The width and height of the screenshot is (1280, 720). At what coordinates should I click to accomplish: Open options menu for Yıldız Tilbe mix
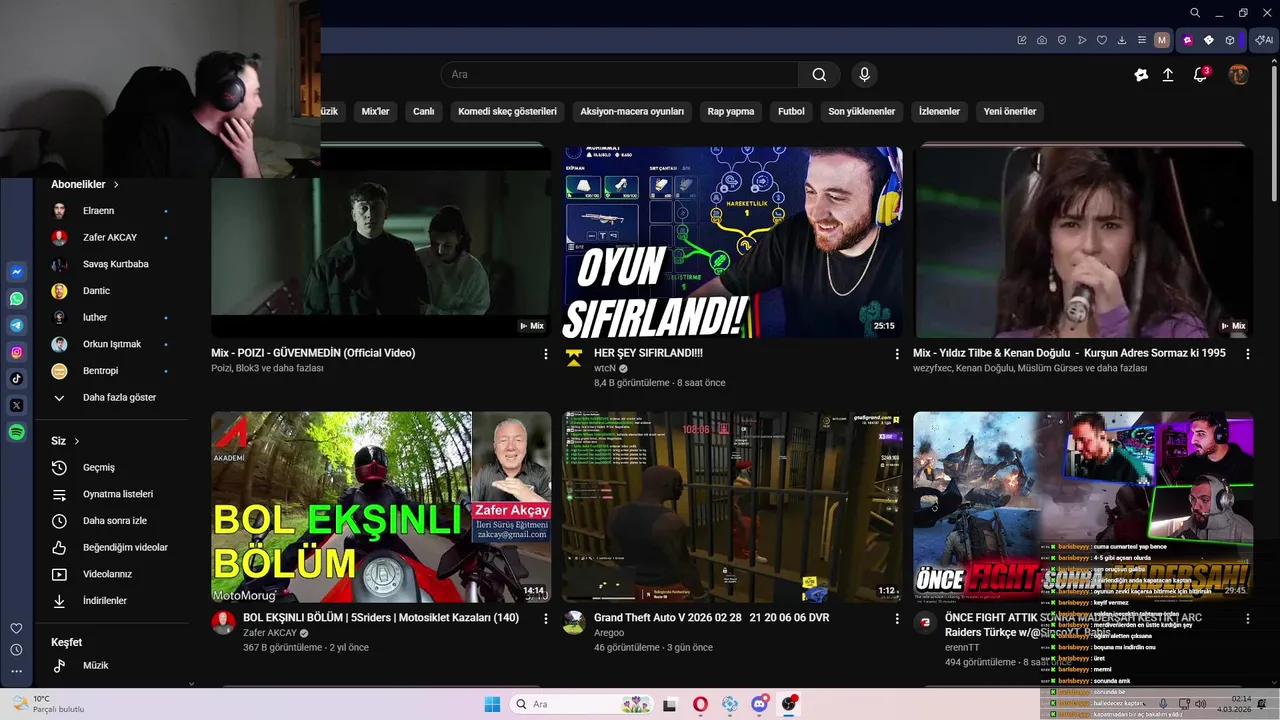coord(1247,354)
